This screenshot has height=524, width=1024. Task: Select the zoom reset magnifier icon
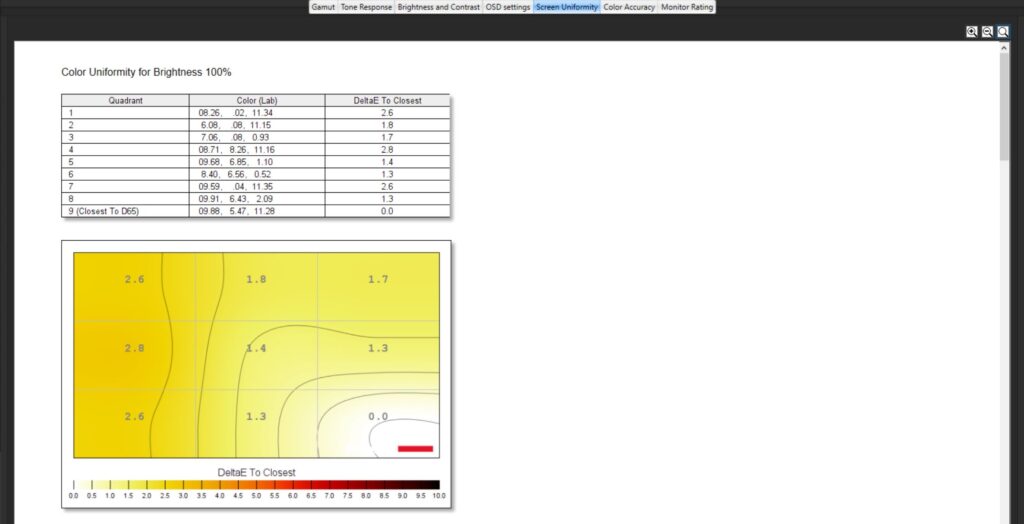coord(1003,32)
